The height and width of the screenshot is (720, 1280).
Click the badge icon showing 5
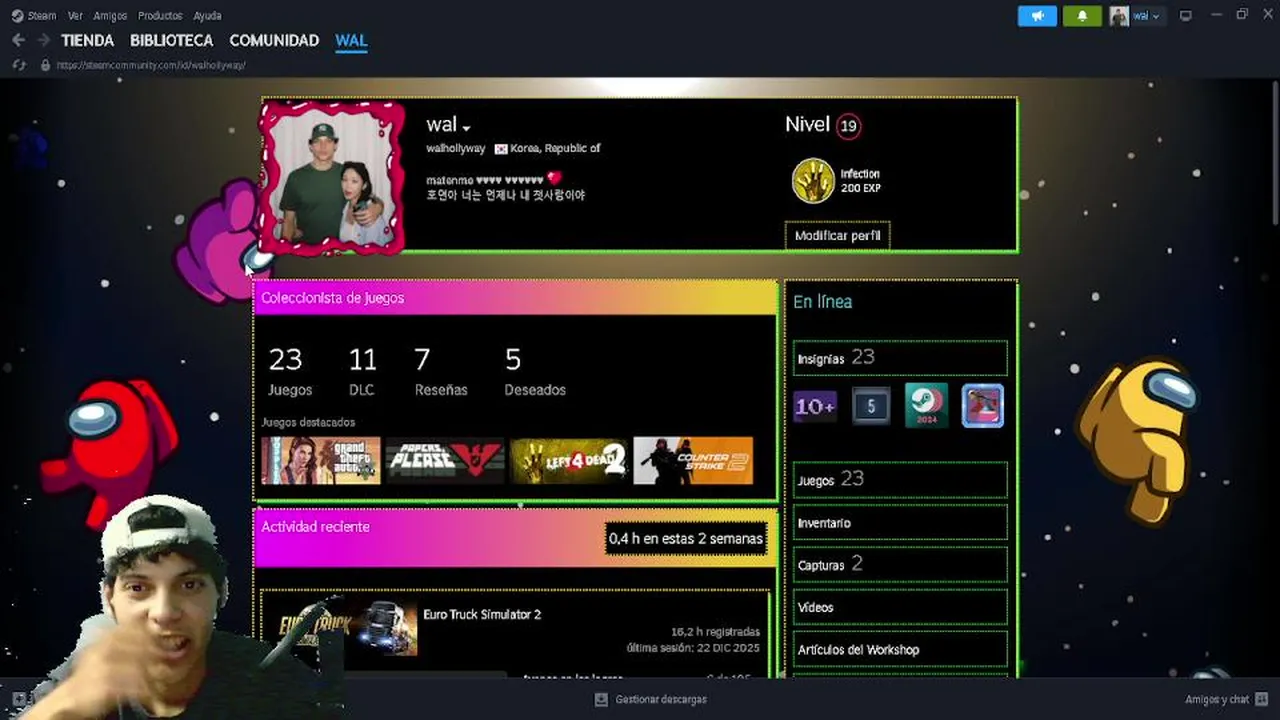871,406
